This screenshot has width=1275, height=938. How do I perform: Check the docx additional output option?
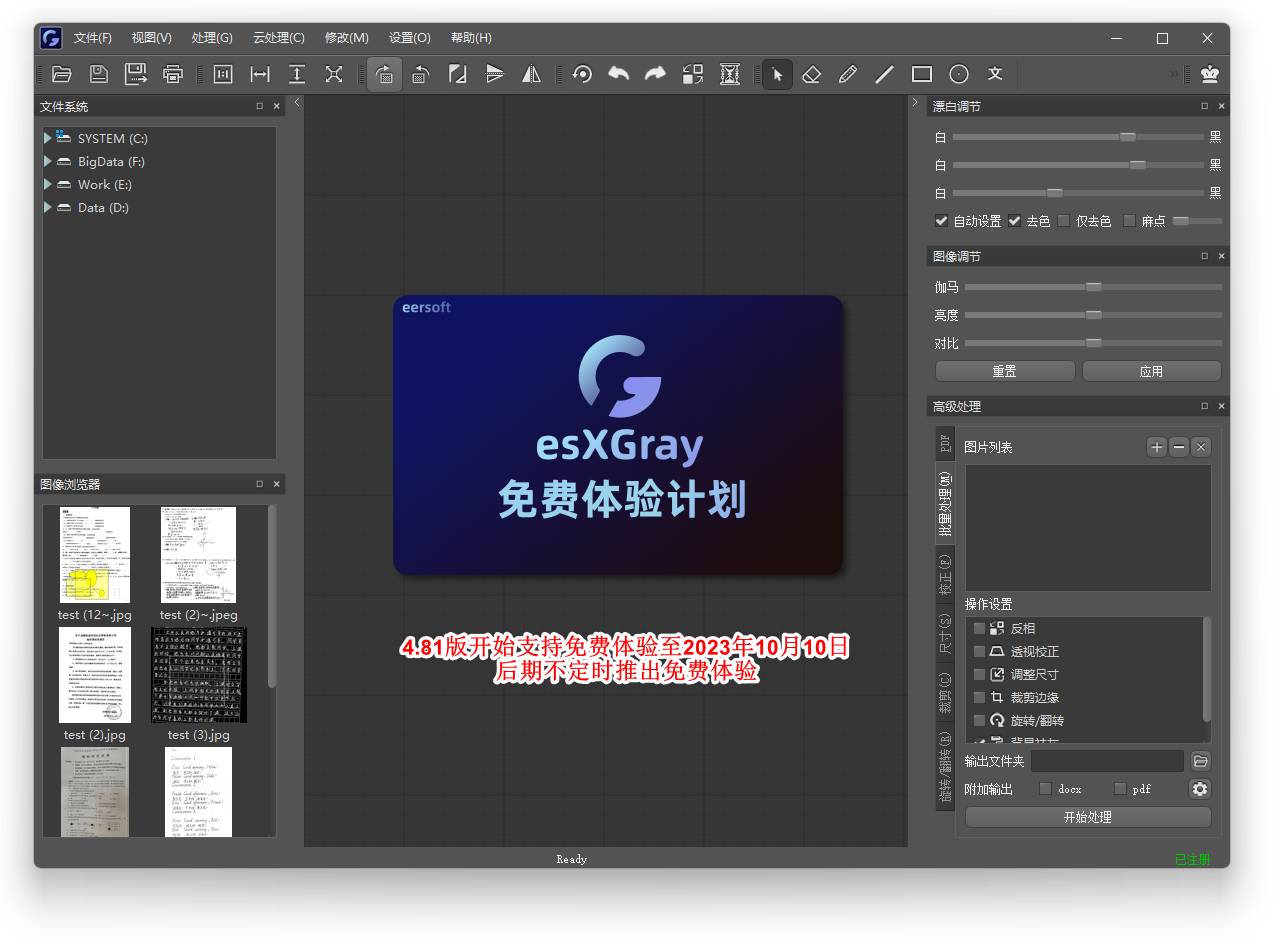(x=1043, y=789)
